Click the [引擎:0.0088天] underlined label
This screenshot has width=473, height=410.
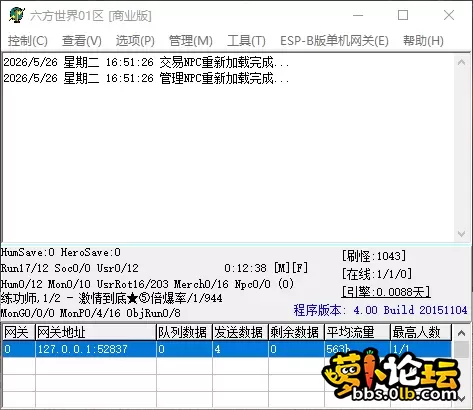click(386, 292)
